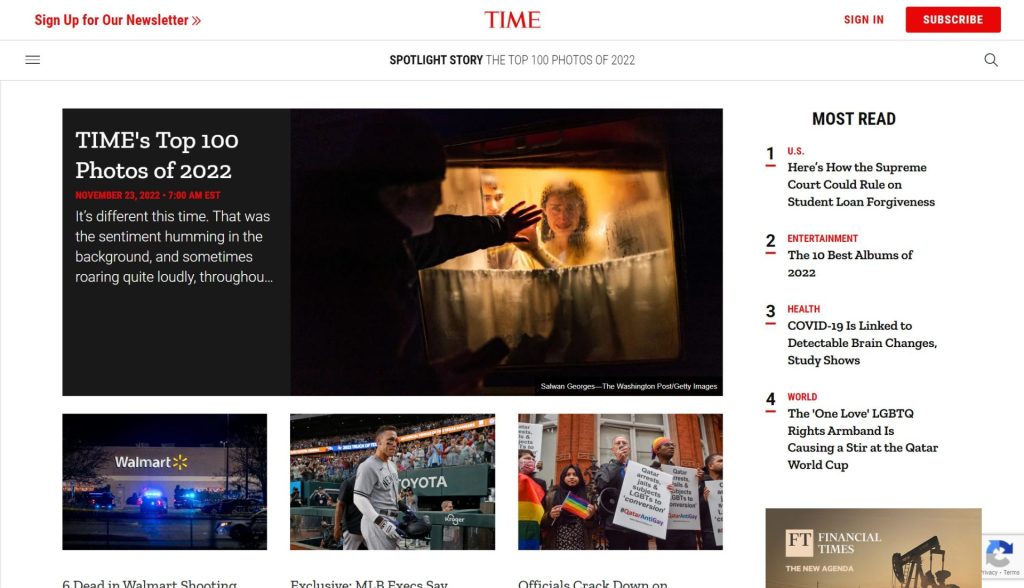Click the SUBSCRIBE button
This screenshot has width=1024, height=588.
953,20
